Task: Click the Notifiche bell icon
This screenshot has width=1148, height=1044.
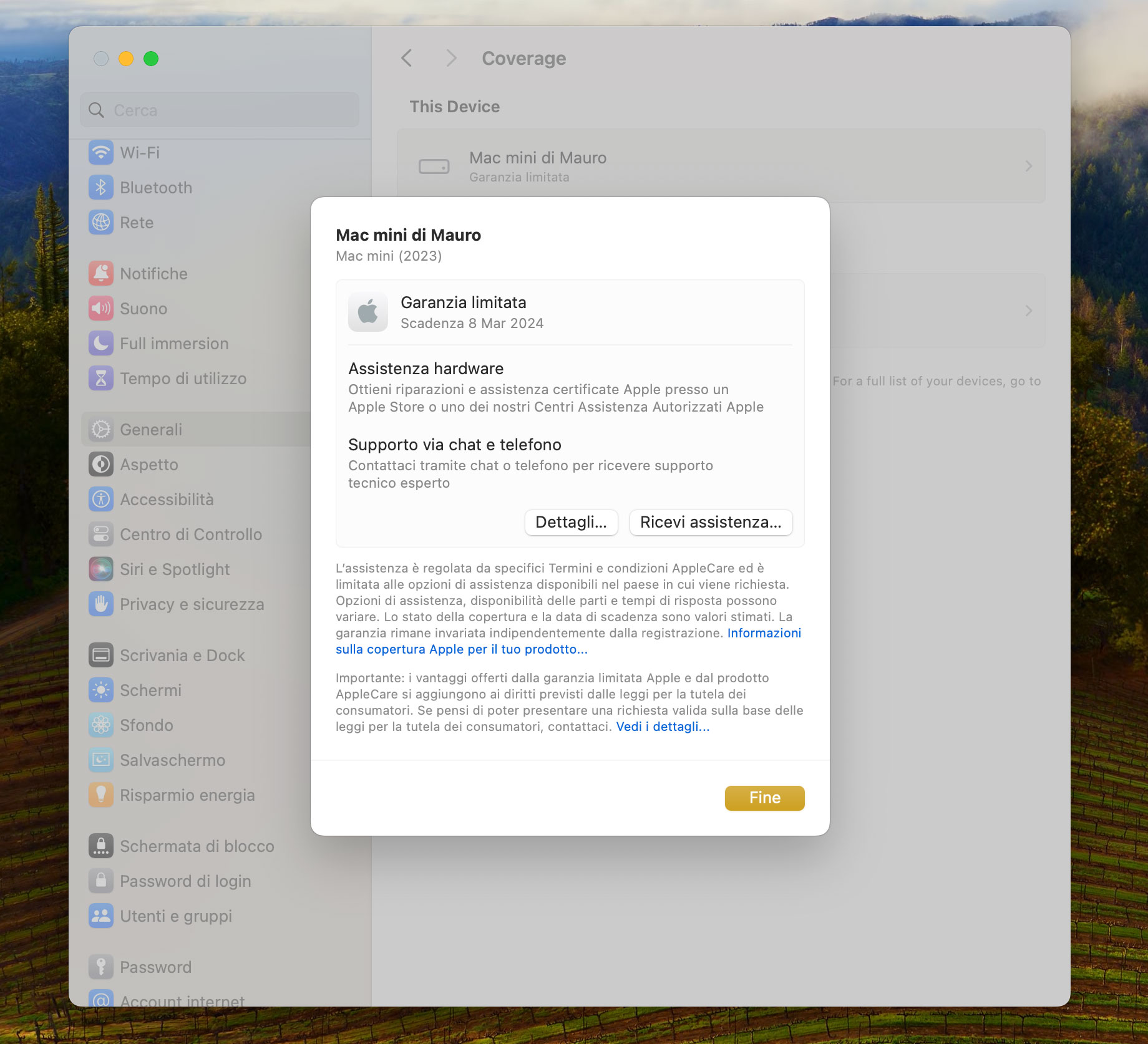Action: coord(101,273)
